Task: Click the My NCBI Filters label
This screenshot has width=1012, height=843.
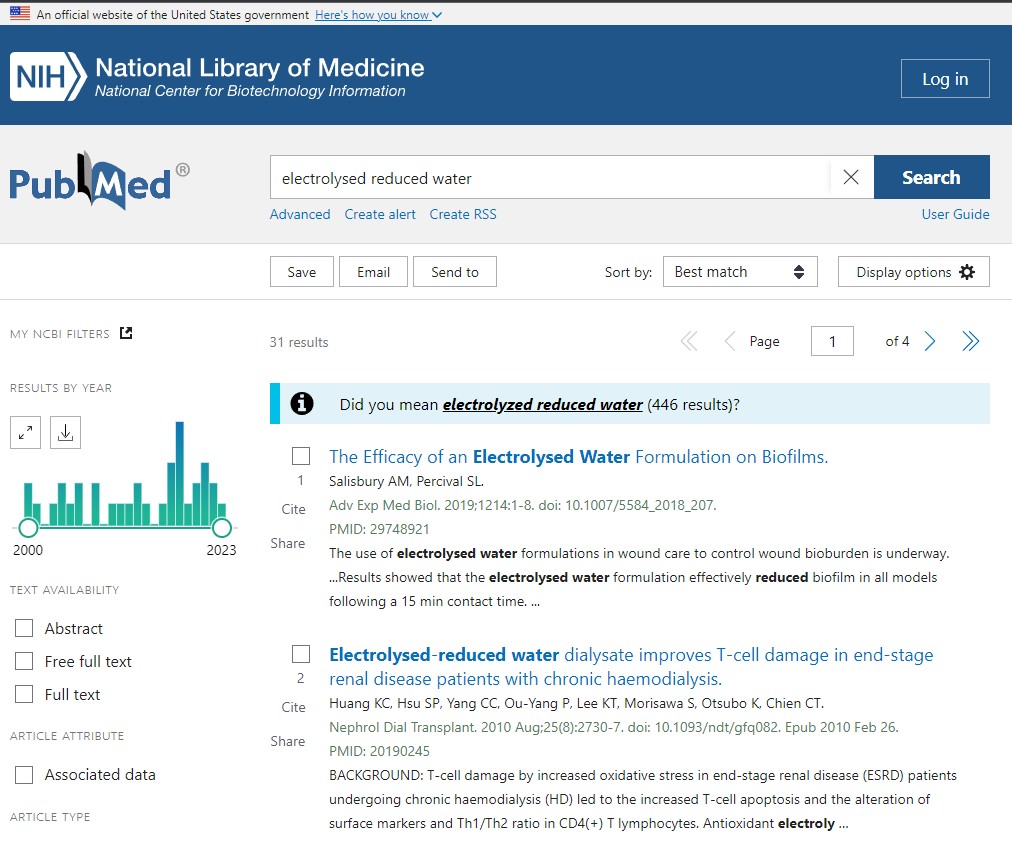Action: click(59, 334)
